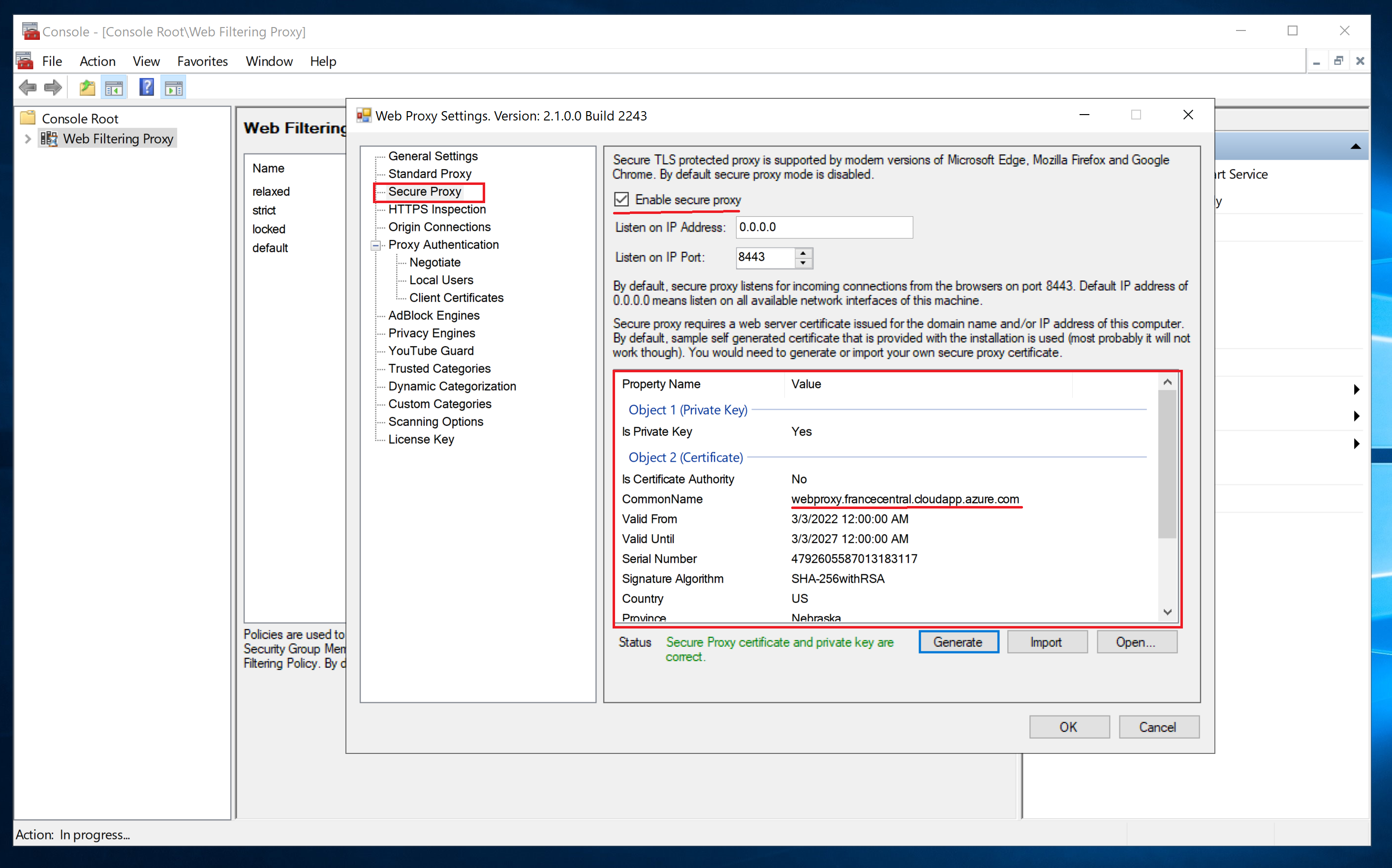Click the MMC menu bar system icon
This screenshot has width=1392, height=868.
(x=25, y=61)
